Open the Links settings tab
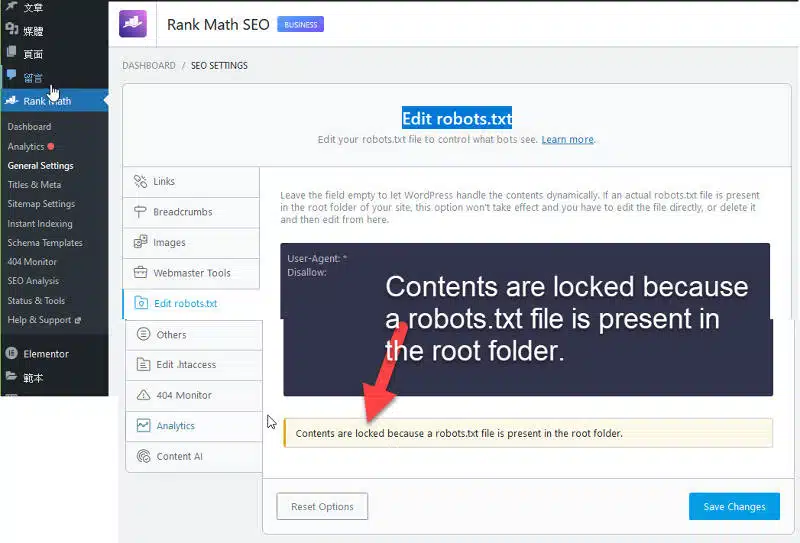 (191, 182)
